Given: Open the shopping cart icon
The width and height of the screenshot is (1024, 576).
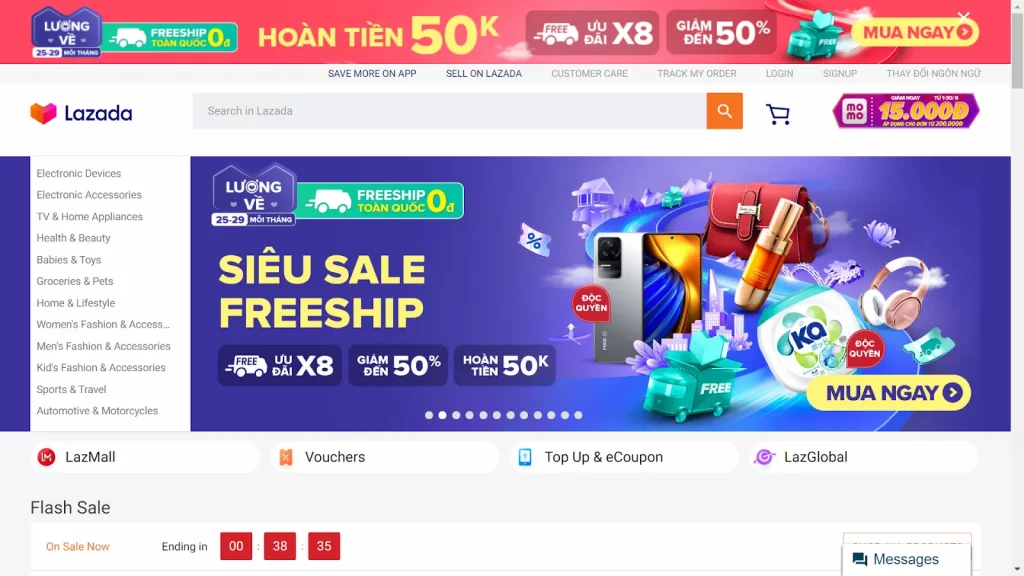Looking at the screenshot, I should pyautogui.click(x=778, y=114).
